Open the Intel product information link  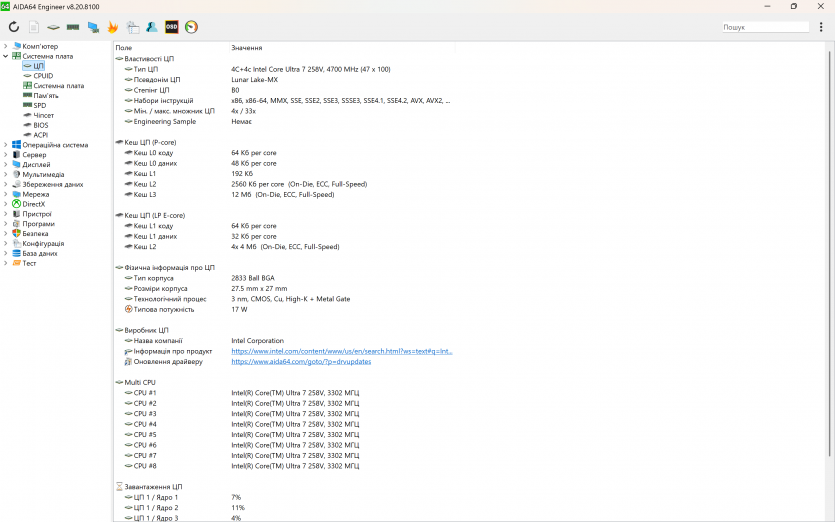[x=341, y=351]
